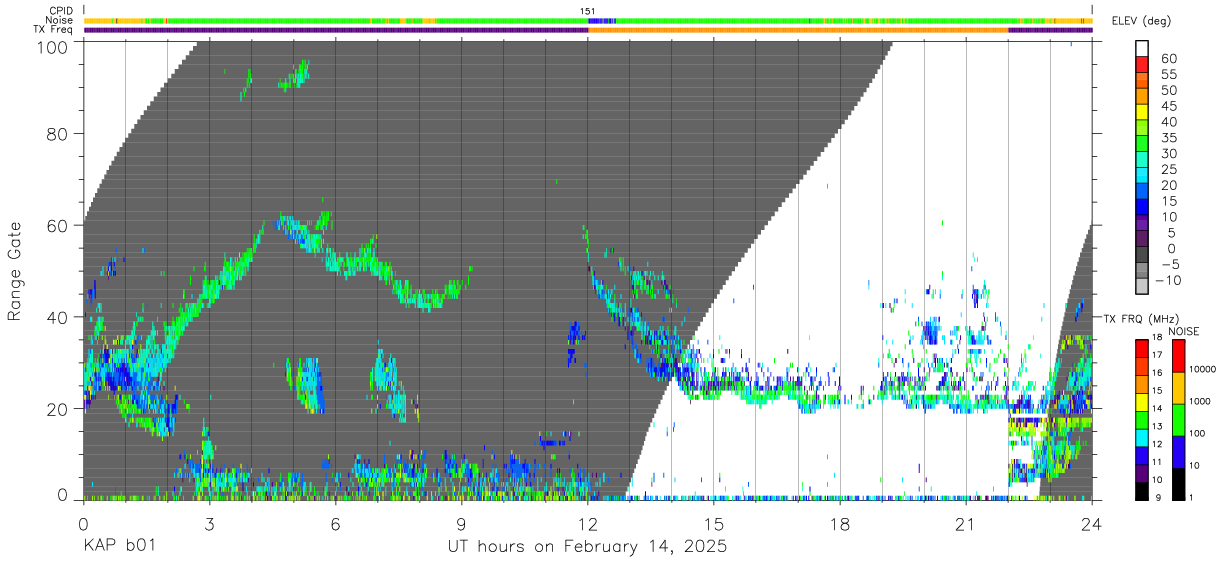
Task: Click the yellow segment of the ELEV colorbar
Action: (x=1143, y=113)
